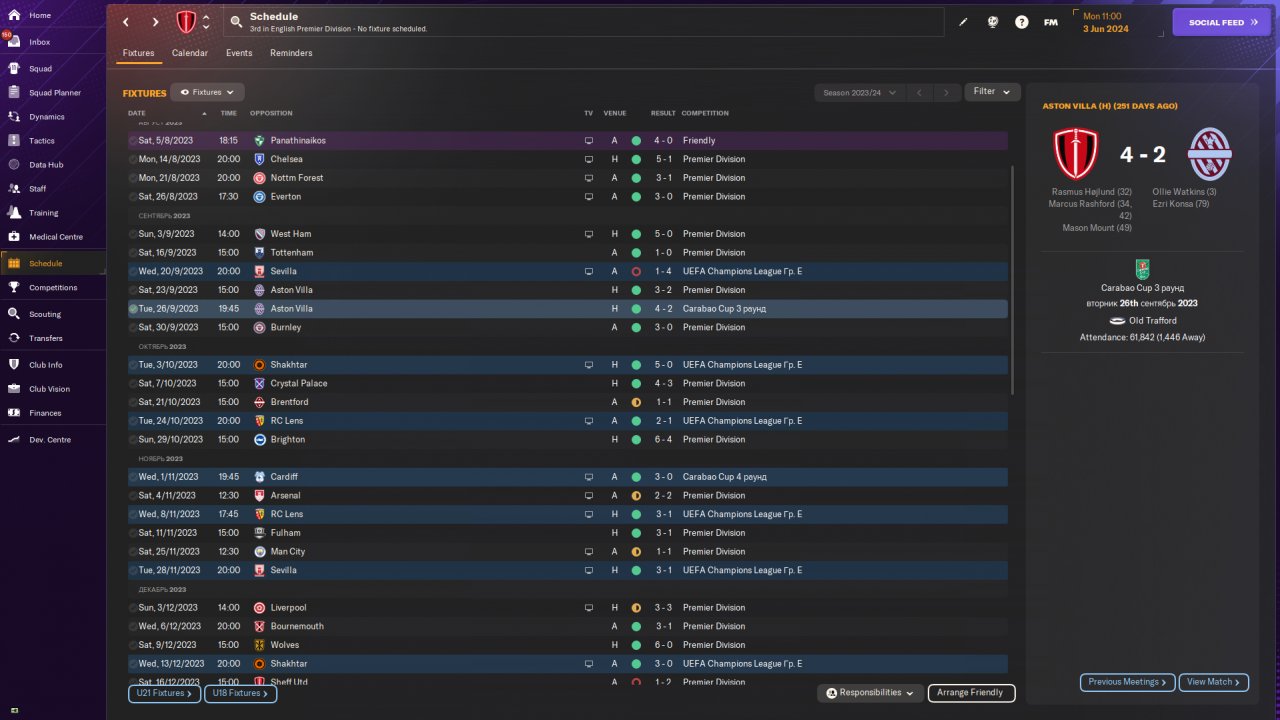This screenshot has height=720, width=1280.
Task: Open the Fixtures view dropdown beside heading
Action: click(207, 92)
